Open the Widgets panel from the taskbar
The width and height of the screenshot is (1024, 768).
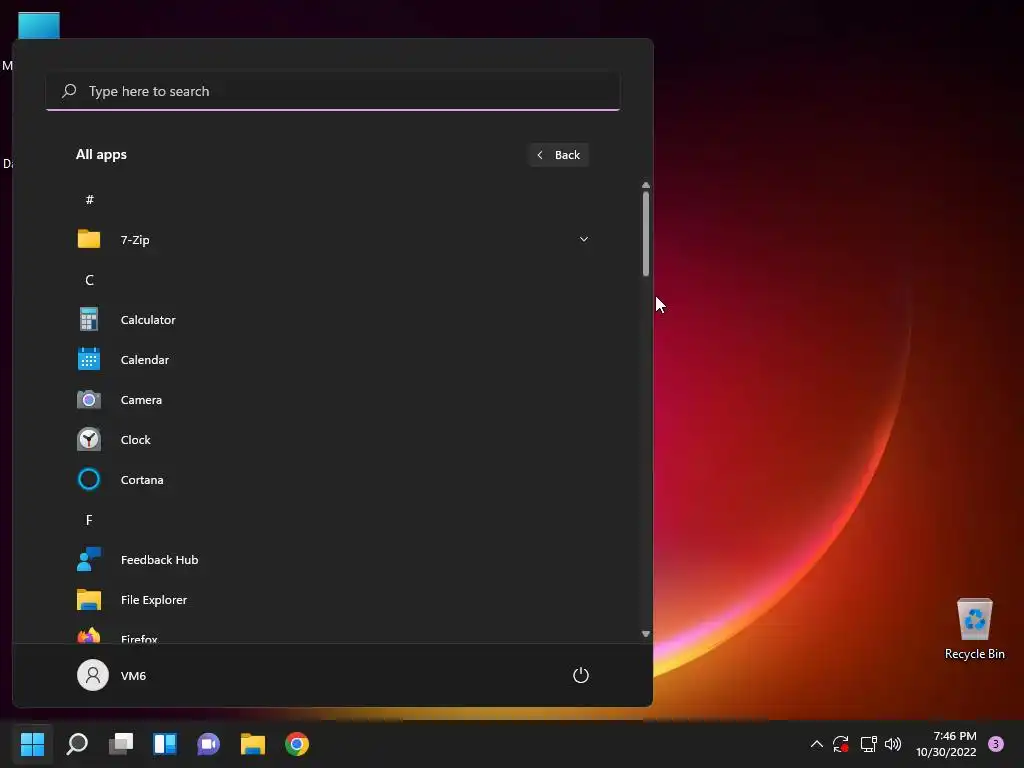[x=165, y=743]
